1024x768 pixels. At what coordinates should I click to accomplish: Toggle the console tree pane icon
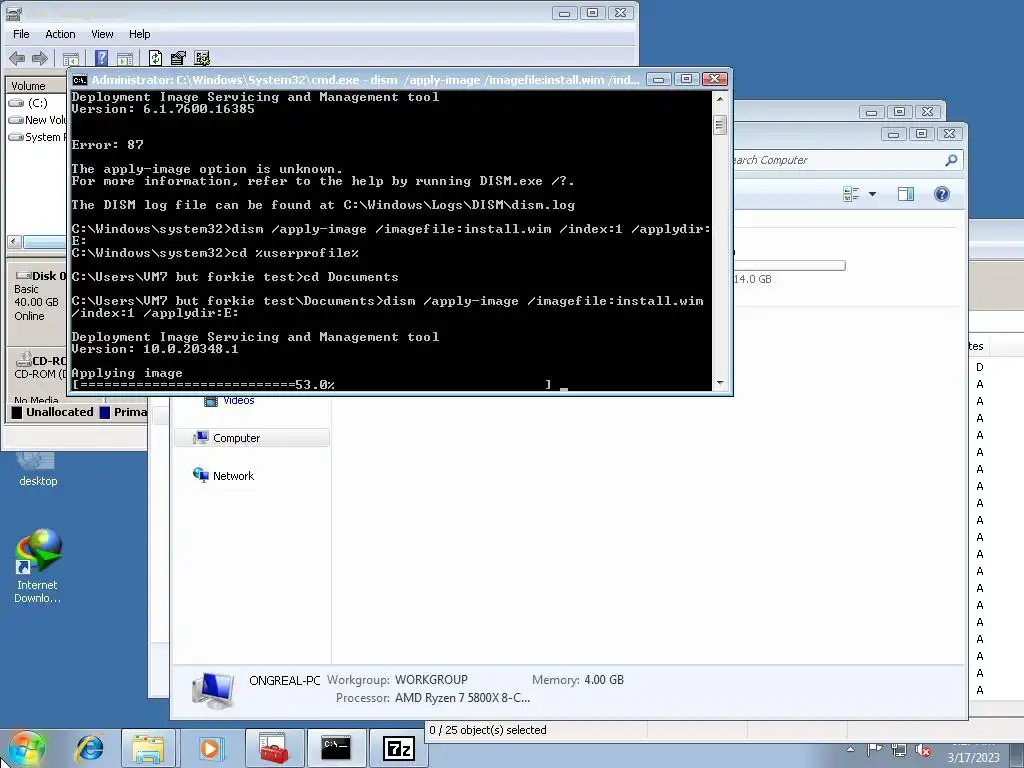click(71, 58)
